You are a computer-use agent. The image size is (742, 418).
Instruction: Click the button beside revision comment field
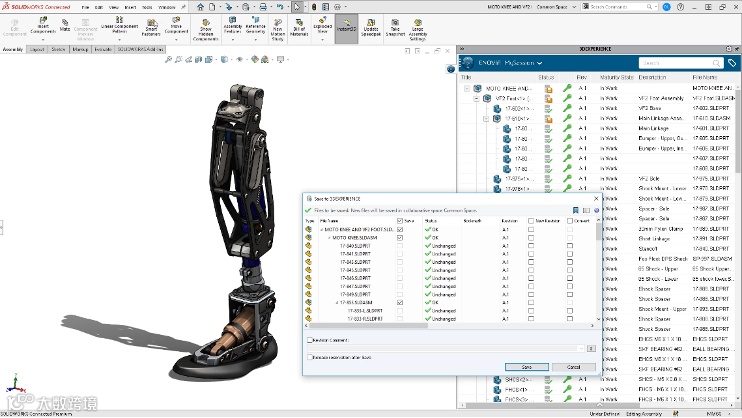(591, 348)
